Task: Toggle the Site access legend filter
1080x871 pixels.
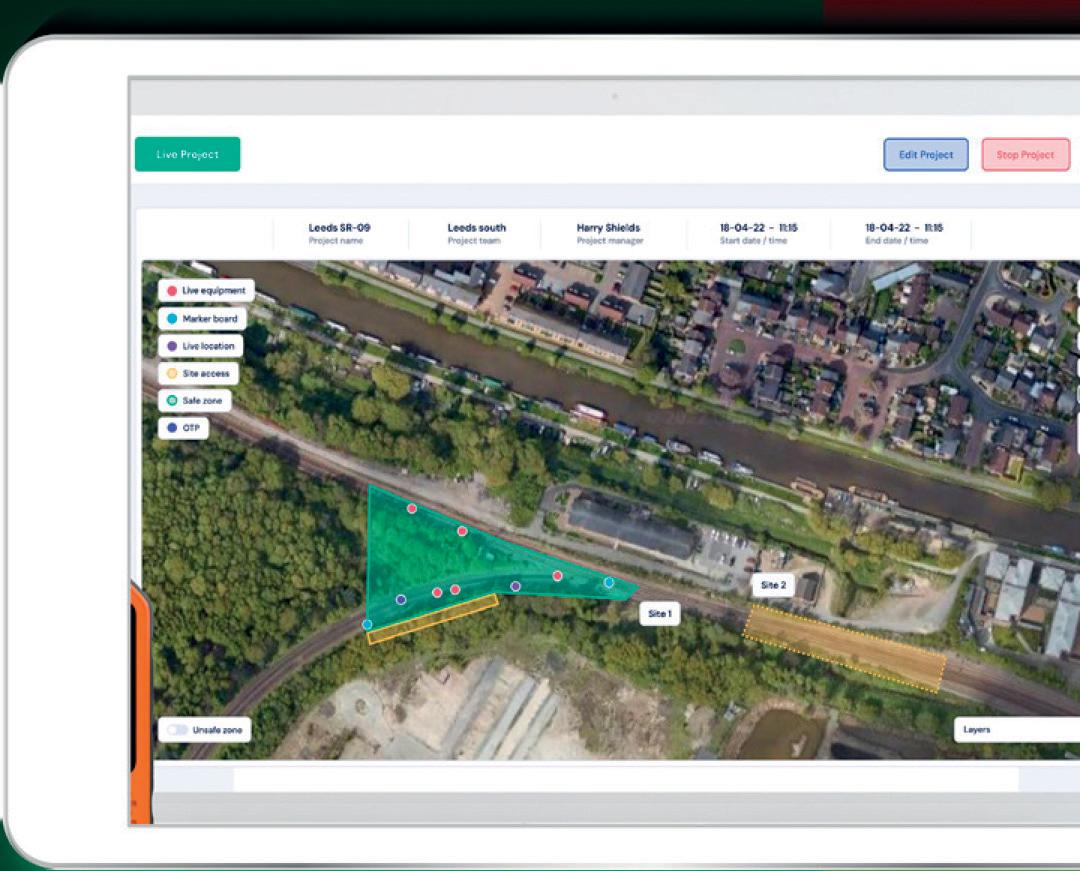Action: tap(198, 373)
